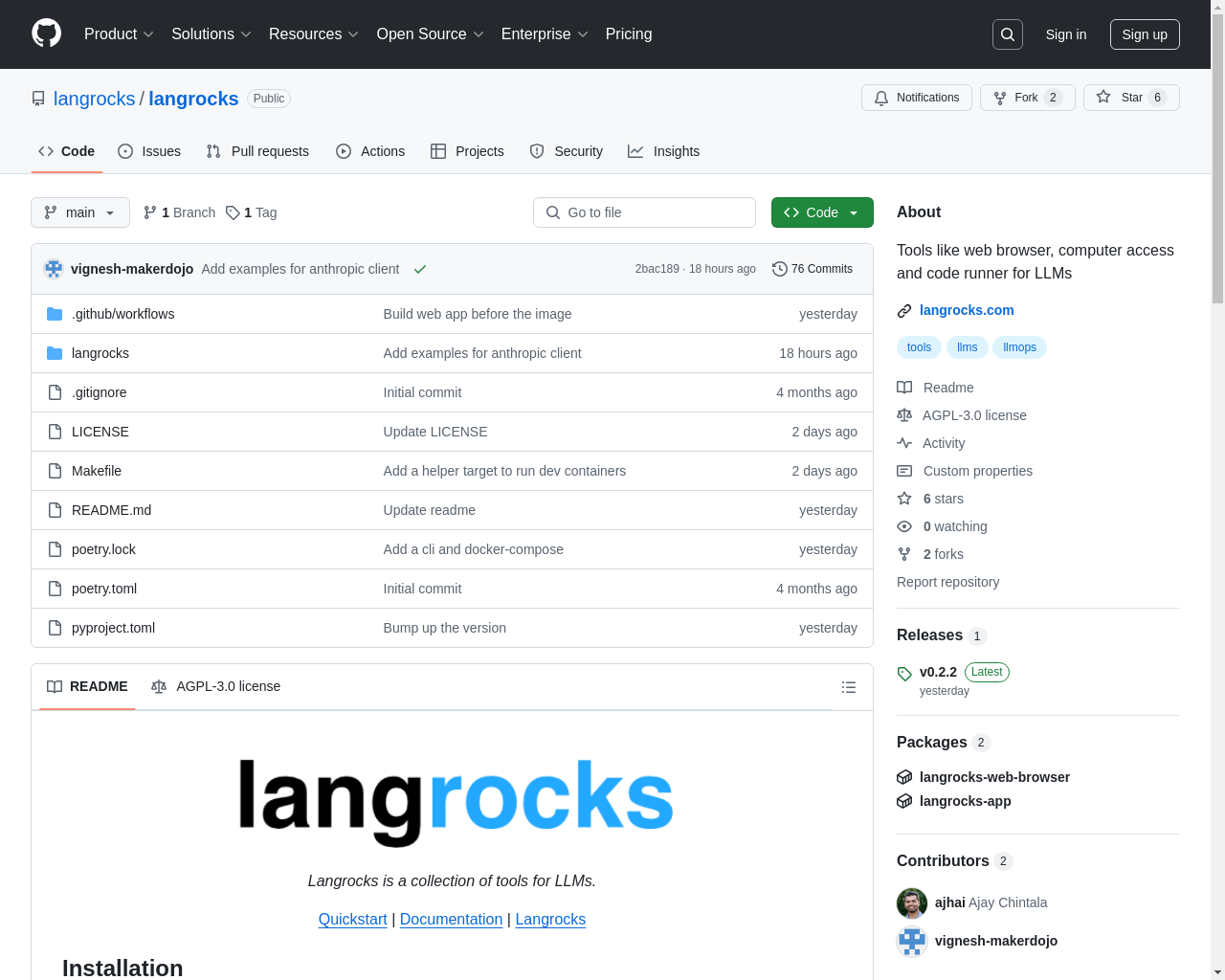The image size is (1225, 980).
Task: Click the 2 forks link in About
Action: point(930,554)
